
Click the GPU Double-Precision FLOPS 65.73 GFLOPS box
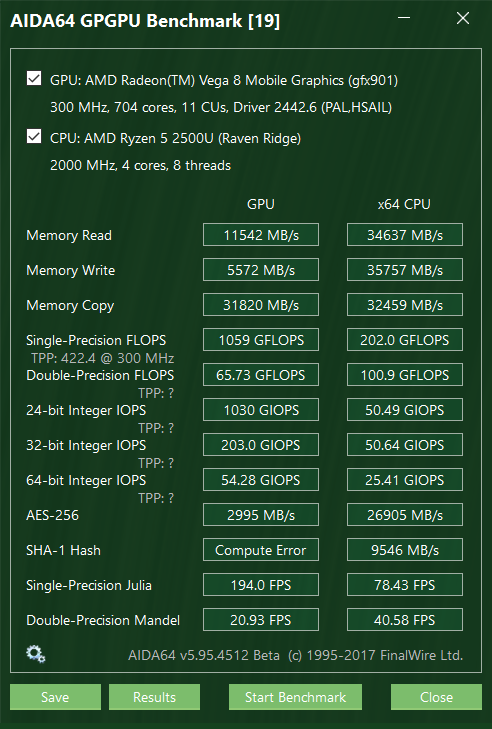coord(261,375)
